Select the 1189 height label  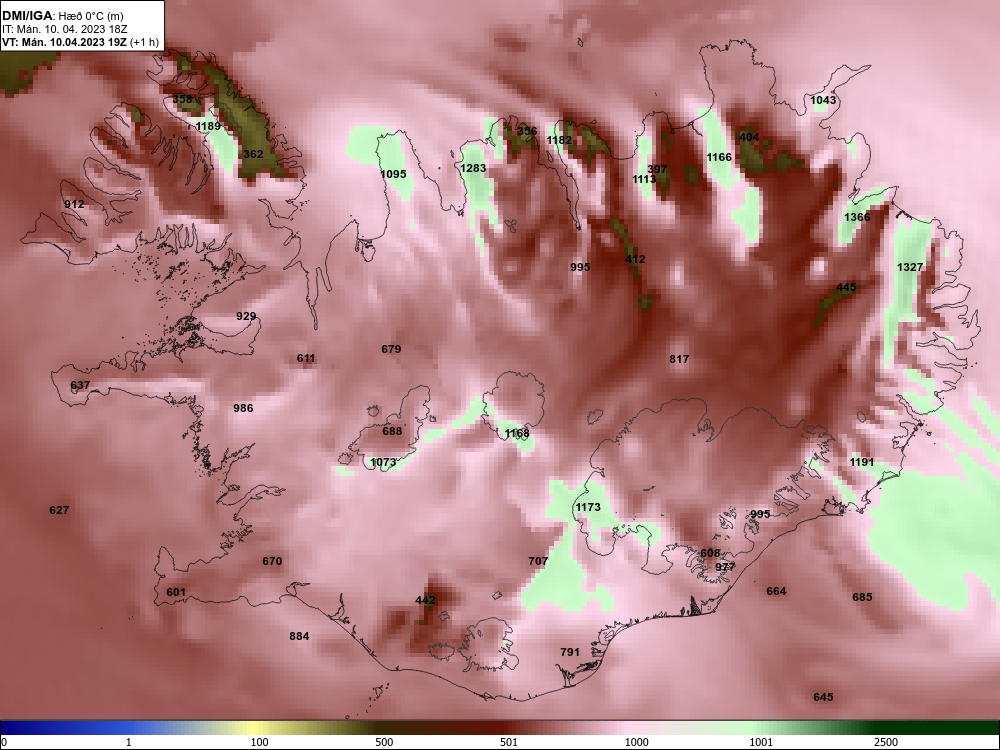pos(208,126)
